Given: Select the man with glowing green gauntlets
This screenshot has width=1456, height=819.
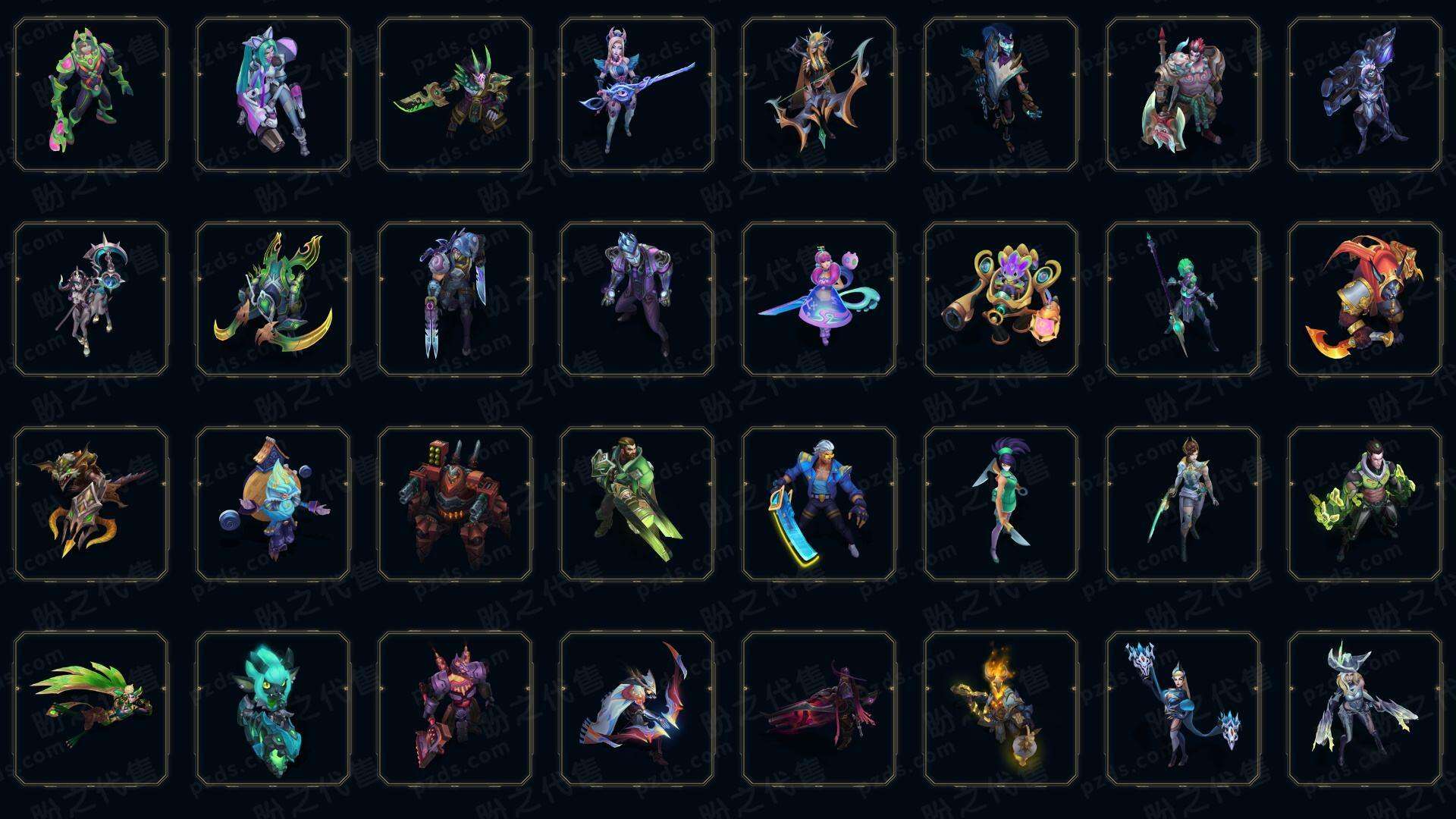Looking at the screenshot, I should tap(1365, 504).
